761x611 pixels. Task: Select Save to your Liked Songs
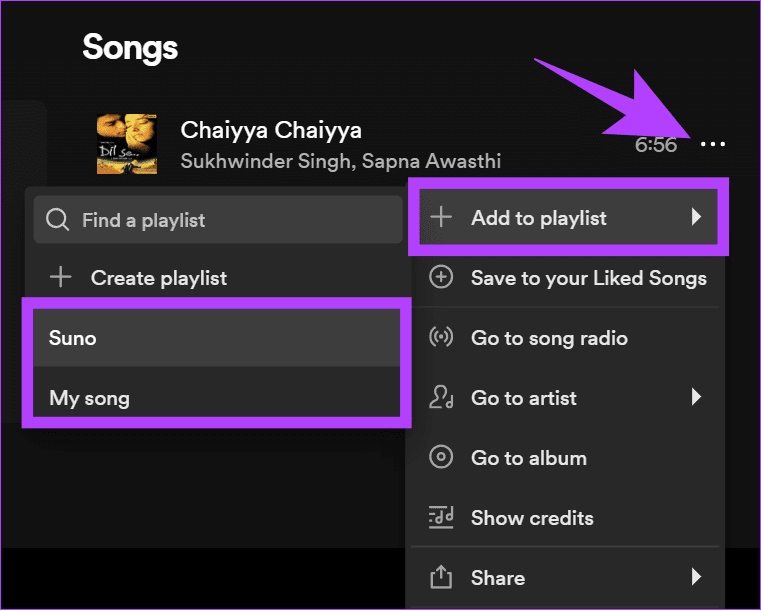pos(568,278)
